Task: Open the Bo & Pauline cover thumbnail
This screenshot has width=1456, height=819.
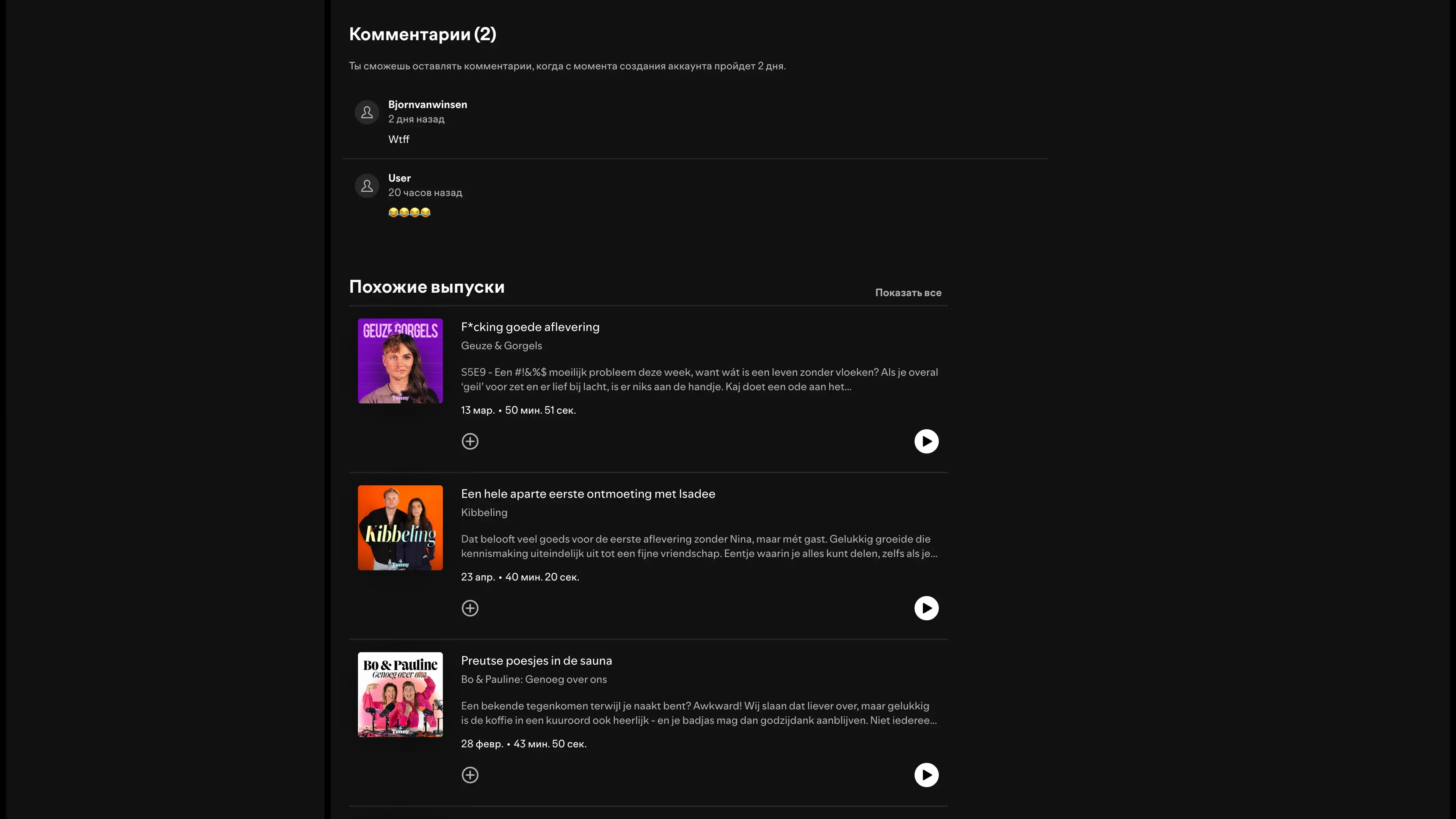Action: point(400,694)
